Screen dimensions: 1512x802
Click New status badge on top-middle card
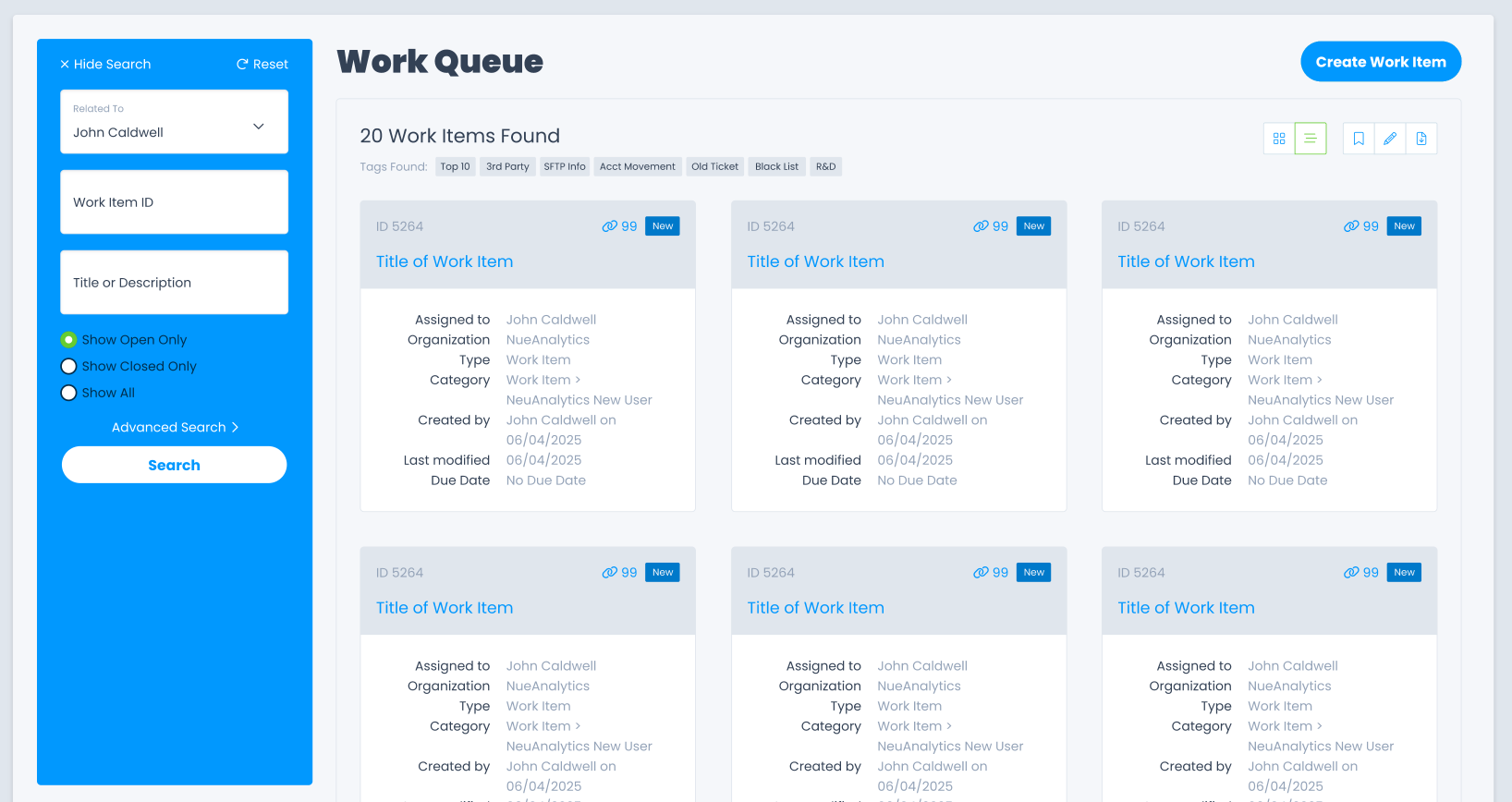pos(1034,226)
